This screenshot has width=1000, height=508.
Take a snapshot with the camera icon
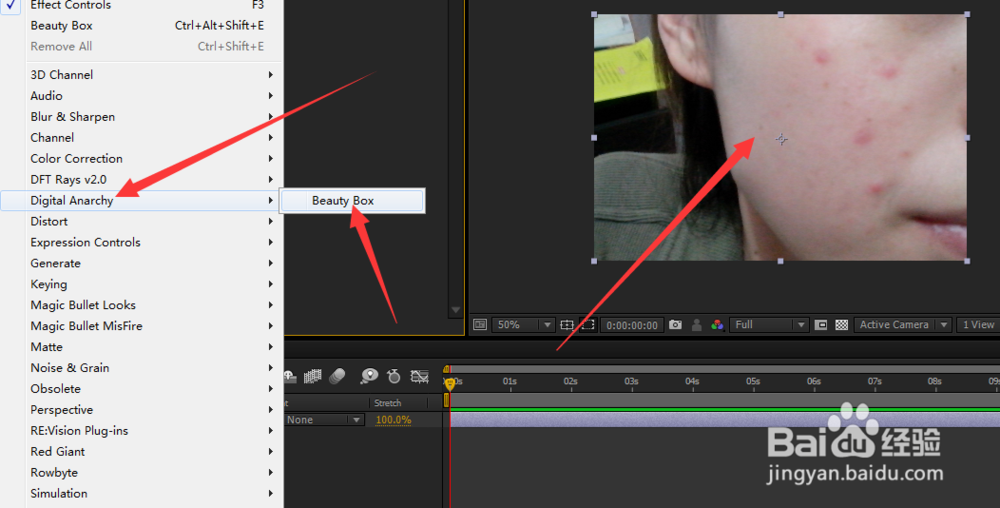[675, 324]
